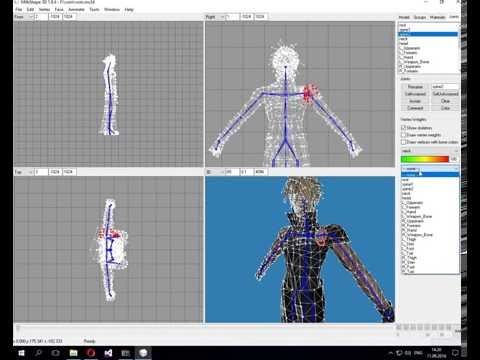Select L_Weapon_Bone in the upper joints list
The image size is (480, 360).
pyautogui.click(x=414, y=62)
